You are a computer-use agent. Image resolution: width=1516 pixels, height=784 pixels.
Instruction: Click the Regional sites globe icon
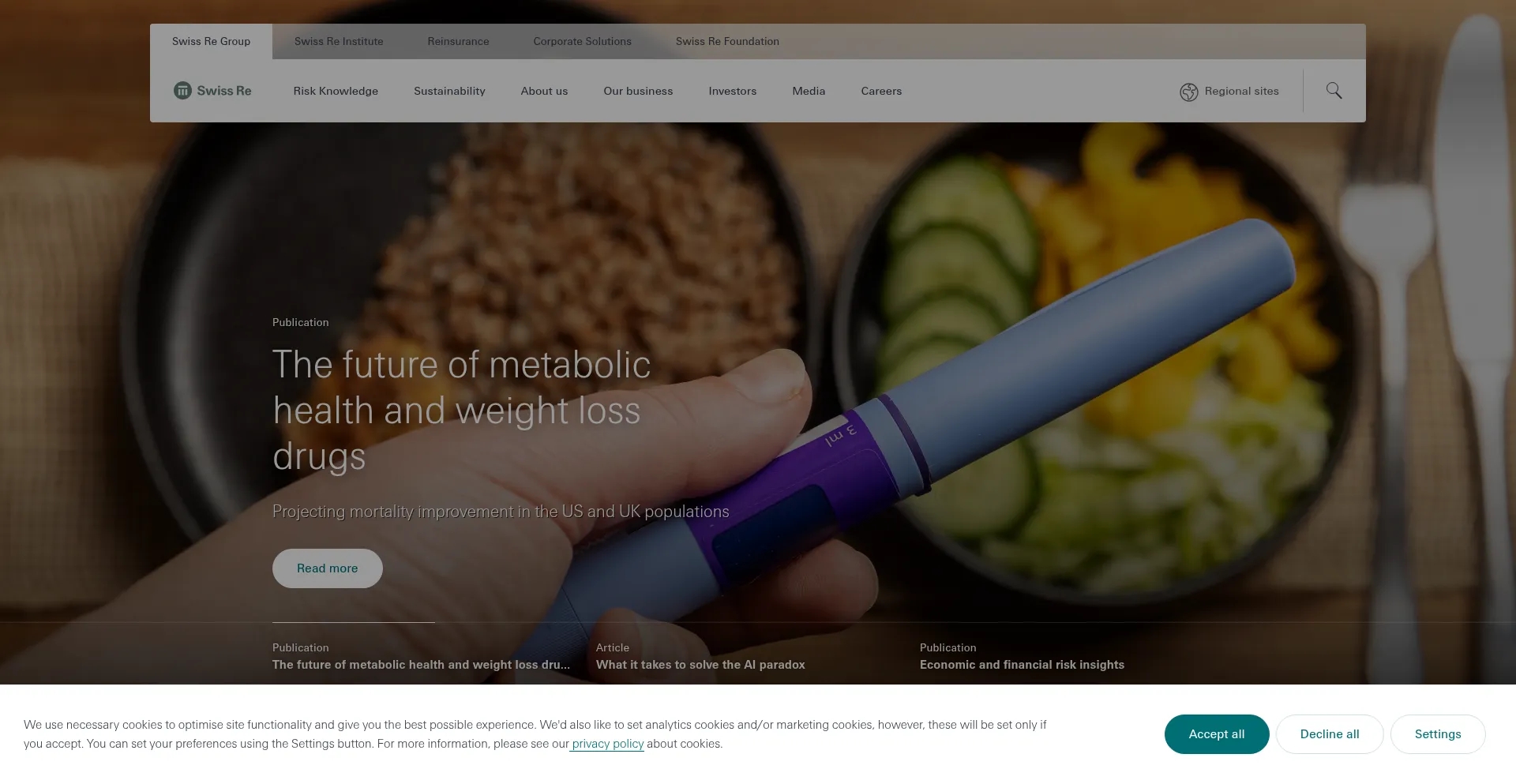[x=1189, y=92]
